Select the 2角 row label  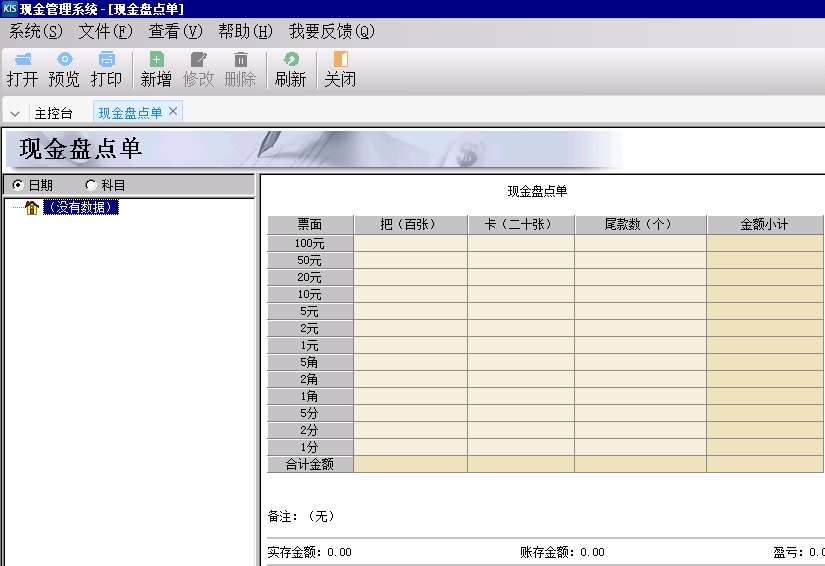(x=310, y=379)
